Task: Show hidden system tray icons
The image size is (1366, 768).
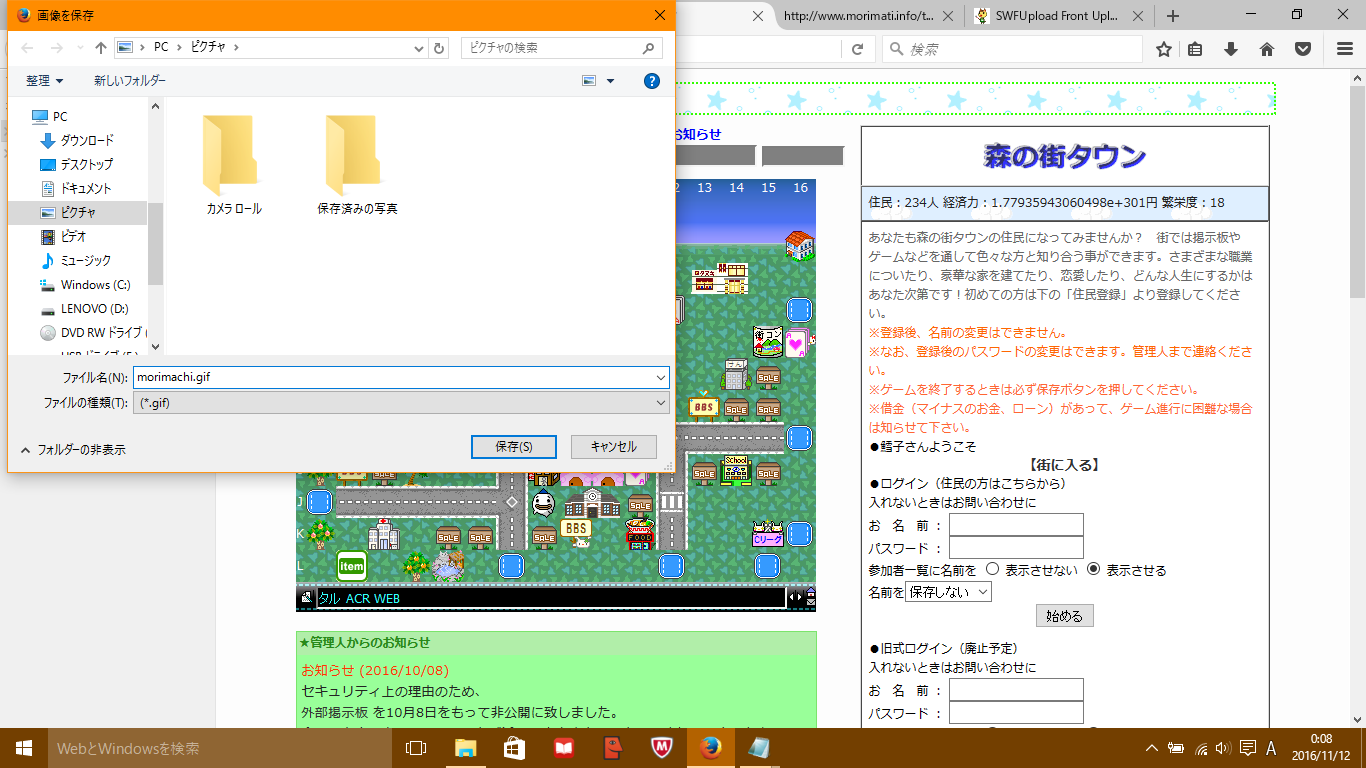Action: pyautogui.click(x=1152, y=748)
